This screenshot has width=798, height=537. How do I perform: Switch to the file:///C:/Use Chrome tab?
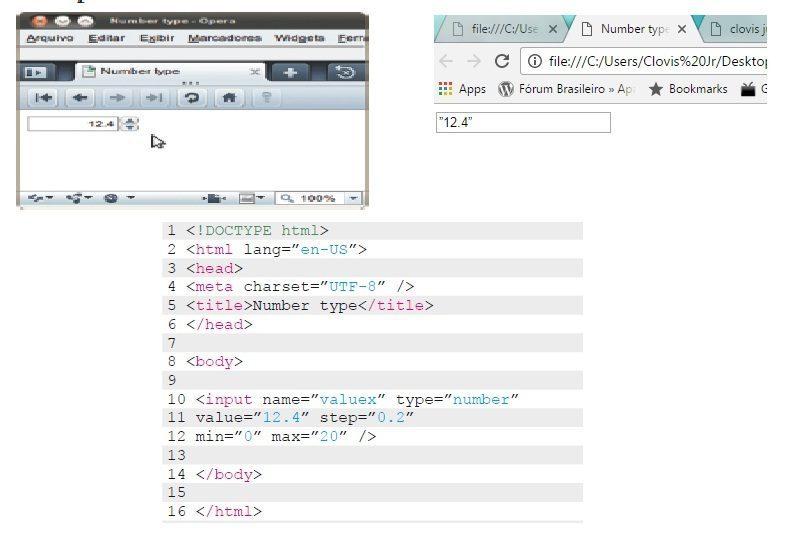click(503, 29)
